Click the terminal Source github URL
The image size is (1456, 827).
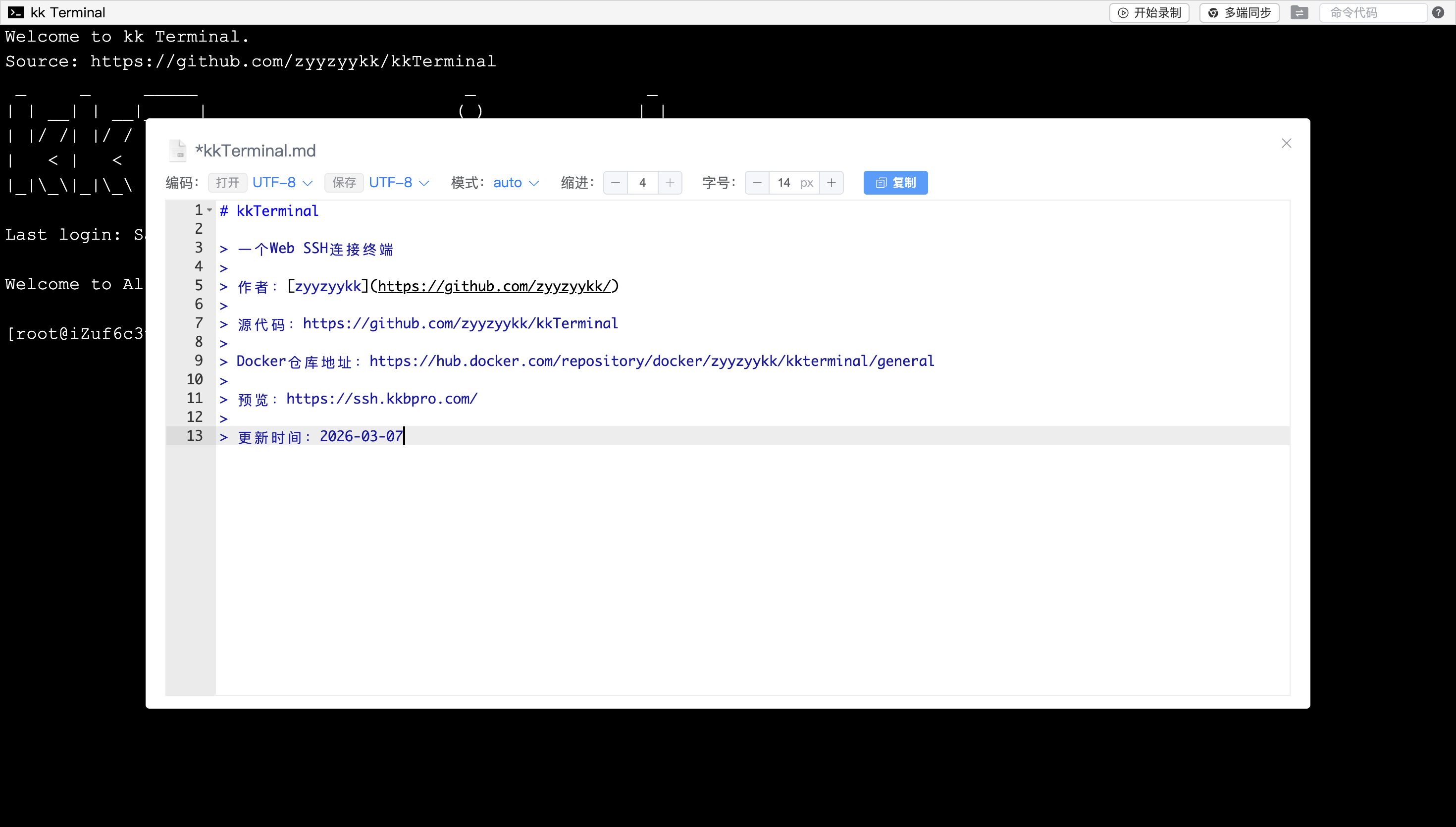click(x=293, y=61)
